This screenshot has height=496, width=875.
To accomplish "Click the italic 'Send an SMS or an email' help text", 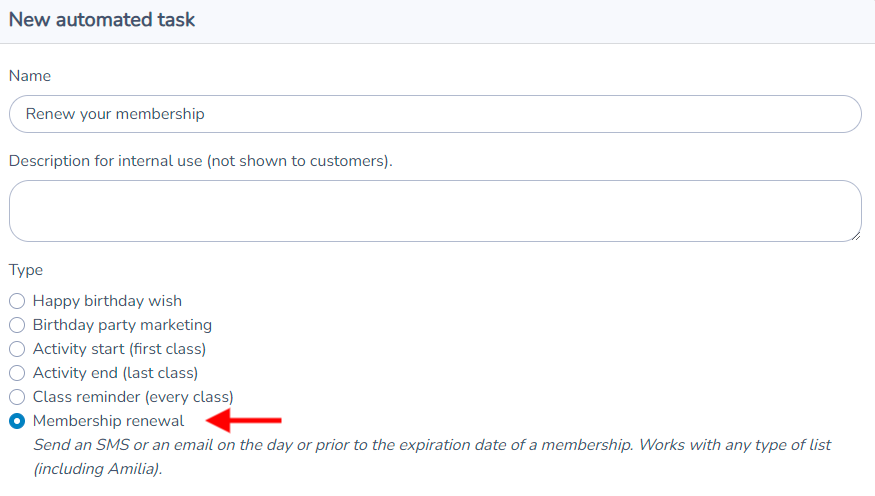I will 432,457.
